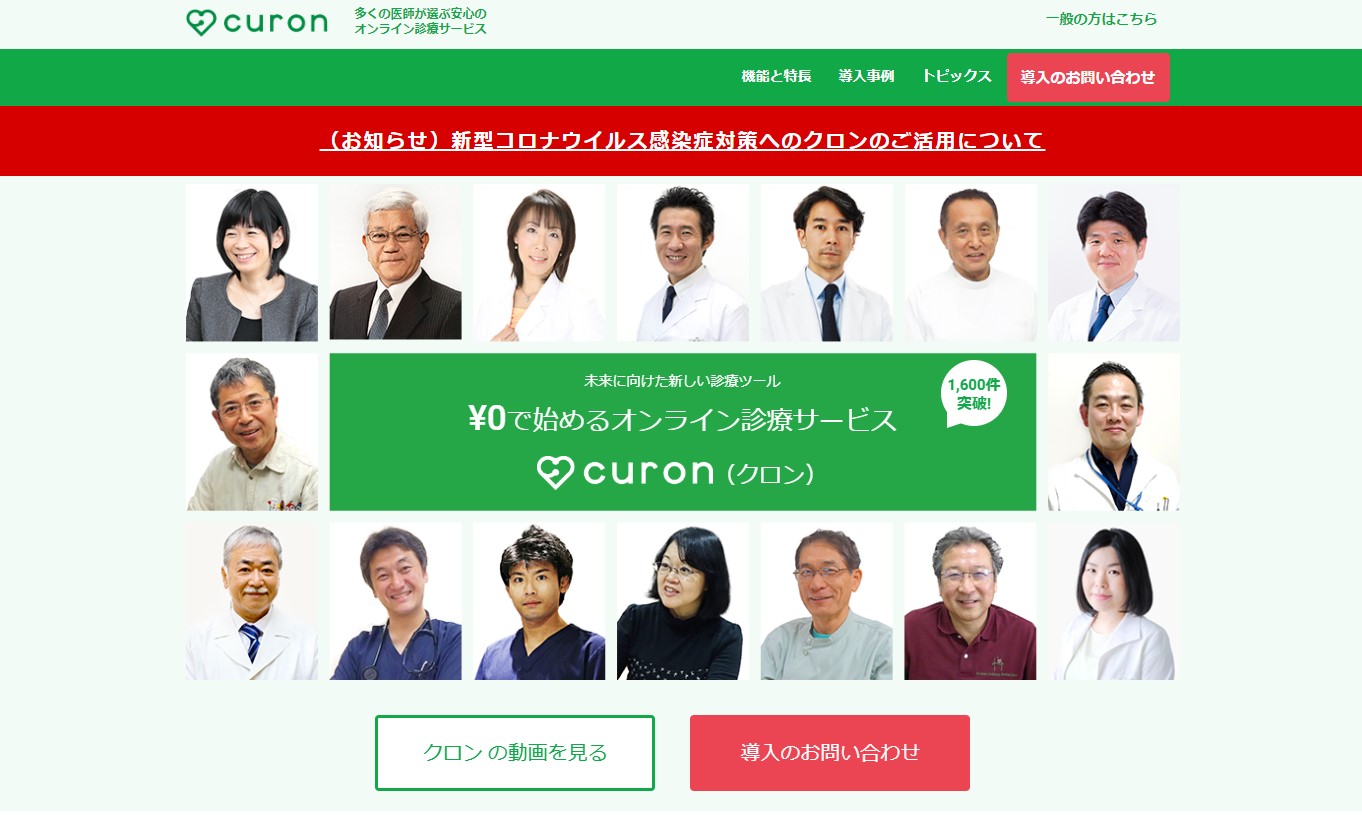Click the クロン の動画を見る button
This screenshot has height=828, width=1362.
(515, 753)
